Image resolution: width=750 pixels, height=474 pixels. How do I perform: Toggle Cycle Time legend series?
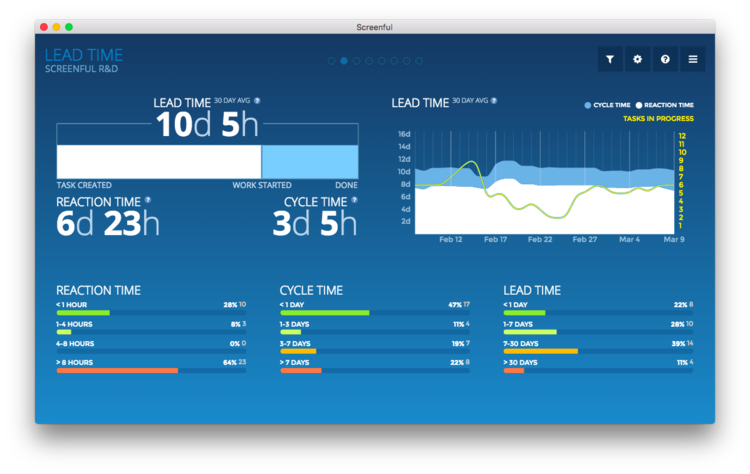pos(607,105)
